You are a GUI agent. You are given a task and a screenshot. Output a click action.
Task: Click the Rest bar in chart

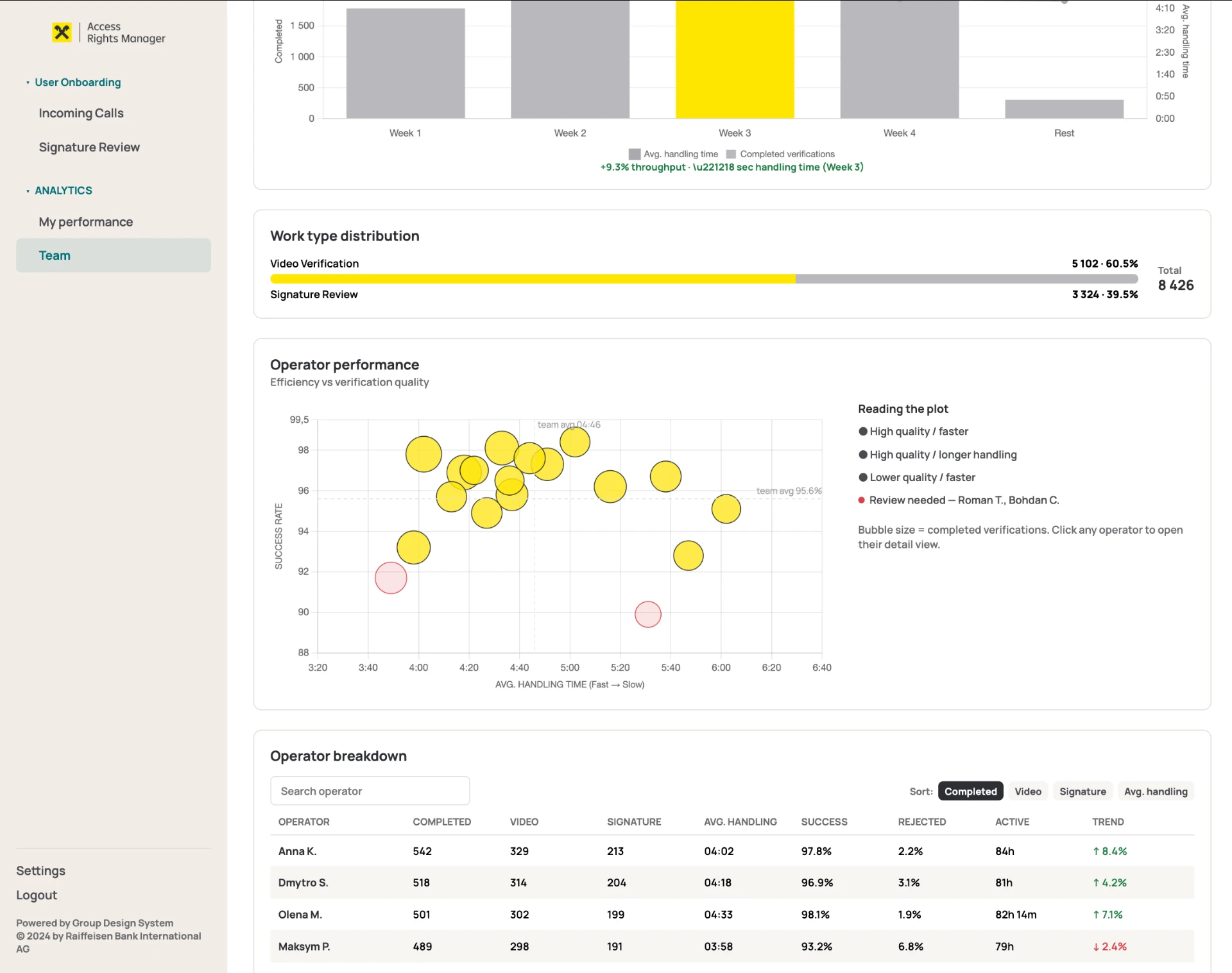(1064, 109)
